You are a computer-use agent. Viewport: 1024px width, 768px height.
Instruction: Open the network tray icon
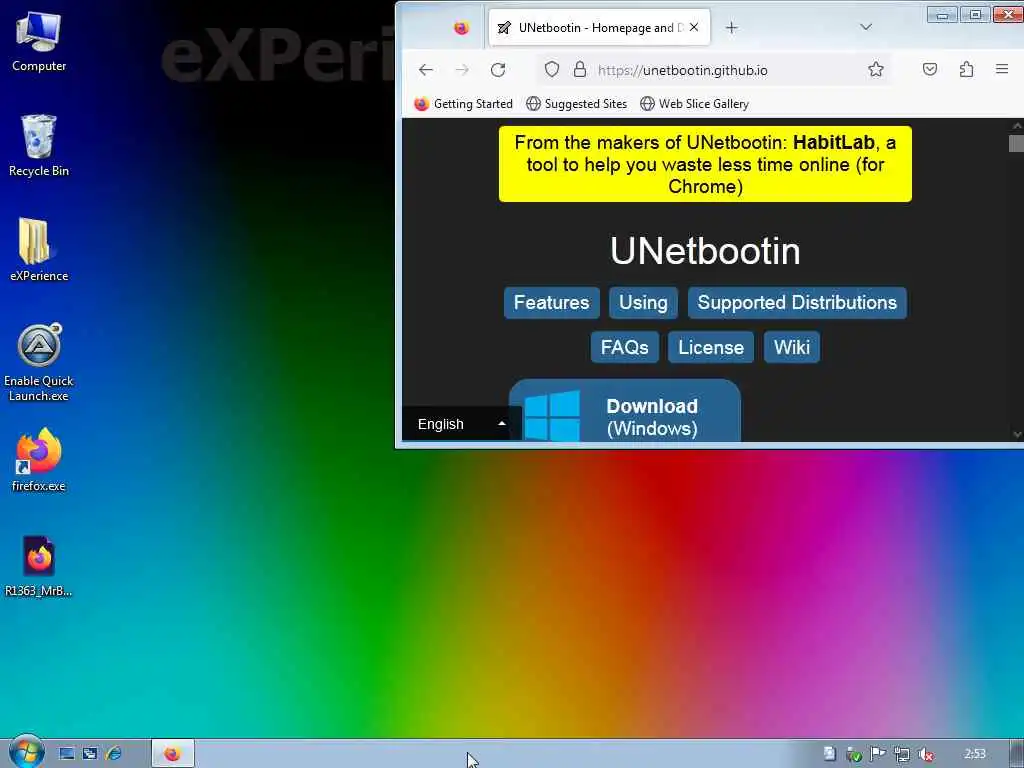[902, 754]
